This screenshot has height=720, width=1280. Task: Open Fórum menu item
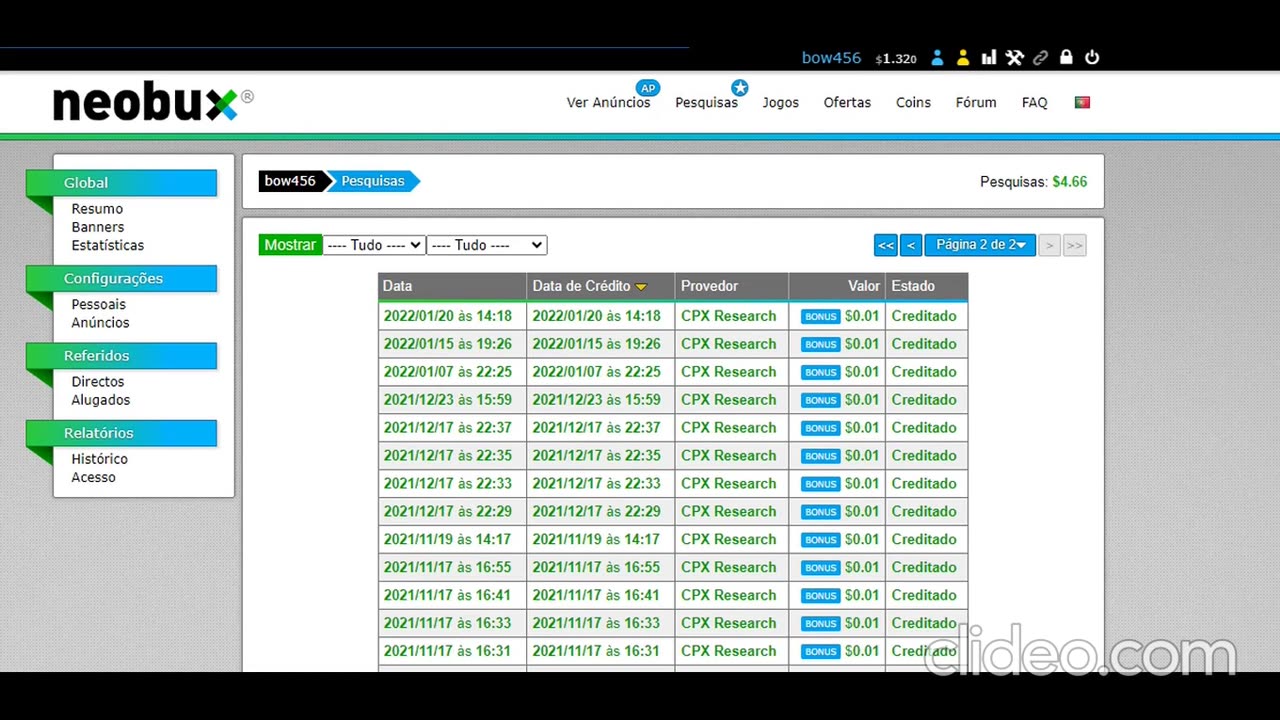point(976,102)
